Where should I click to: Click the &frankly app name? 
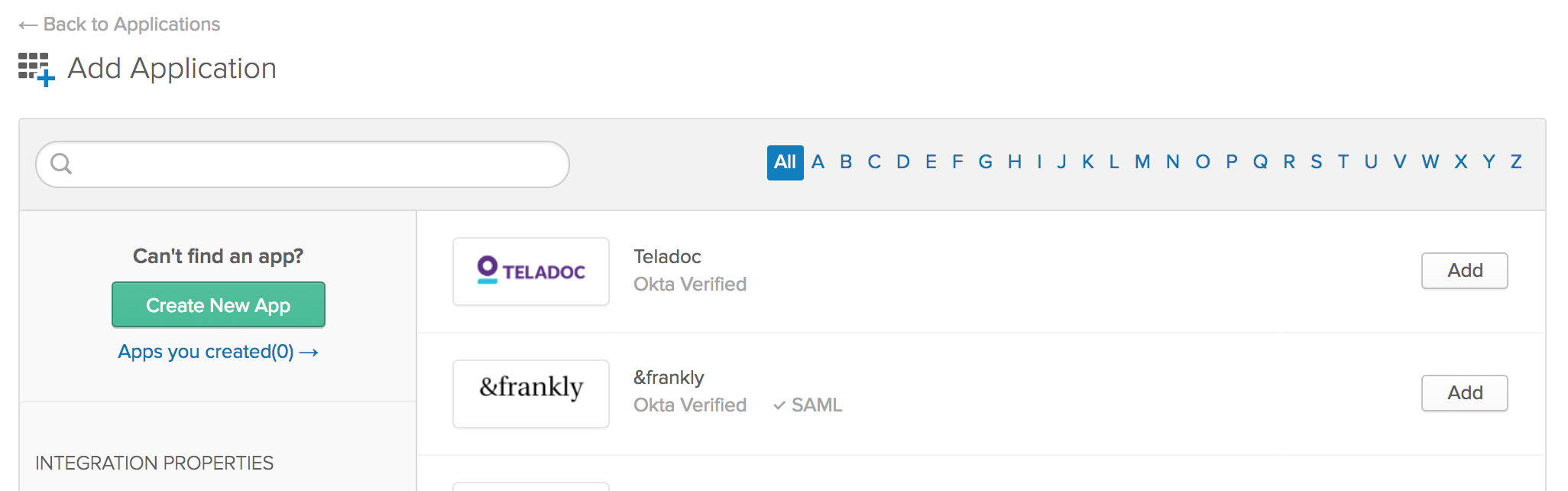pos(669,378)
